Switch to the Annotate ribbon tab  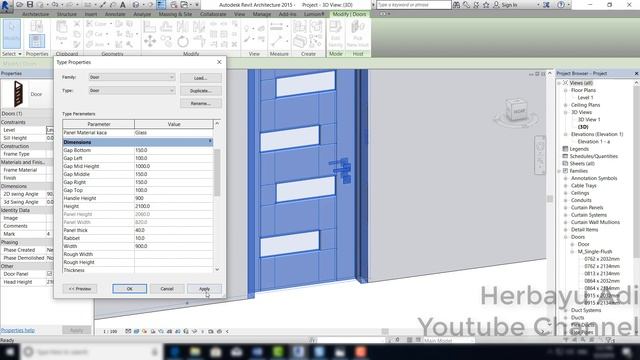pos(115,14)
